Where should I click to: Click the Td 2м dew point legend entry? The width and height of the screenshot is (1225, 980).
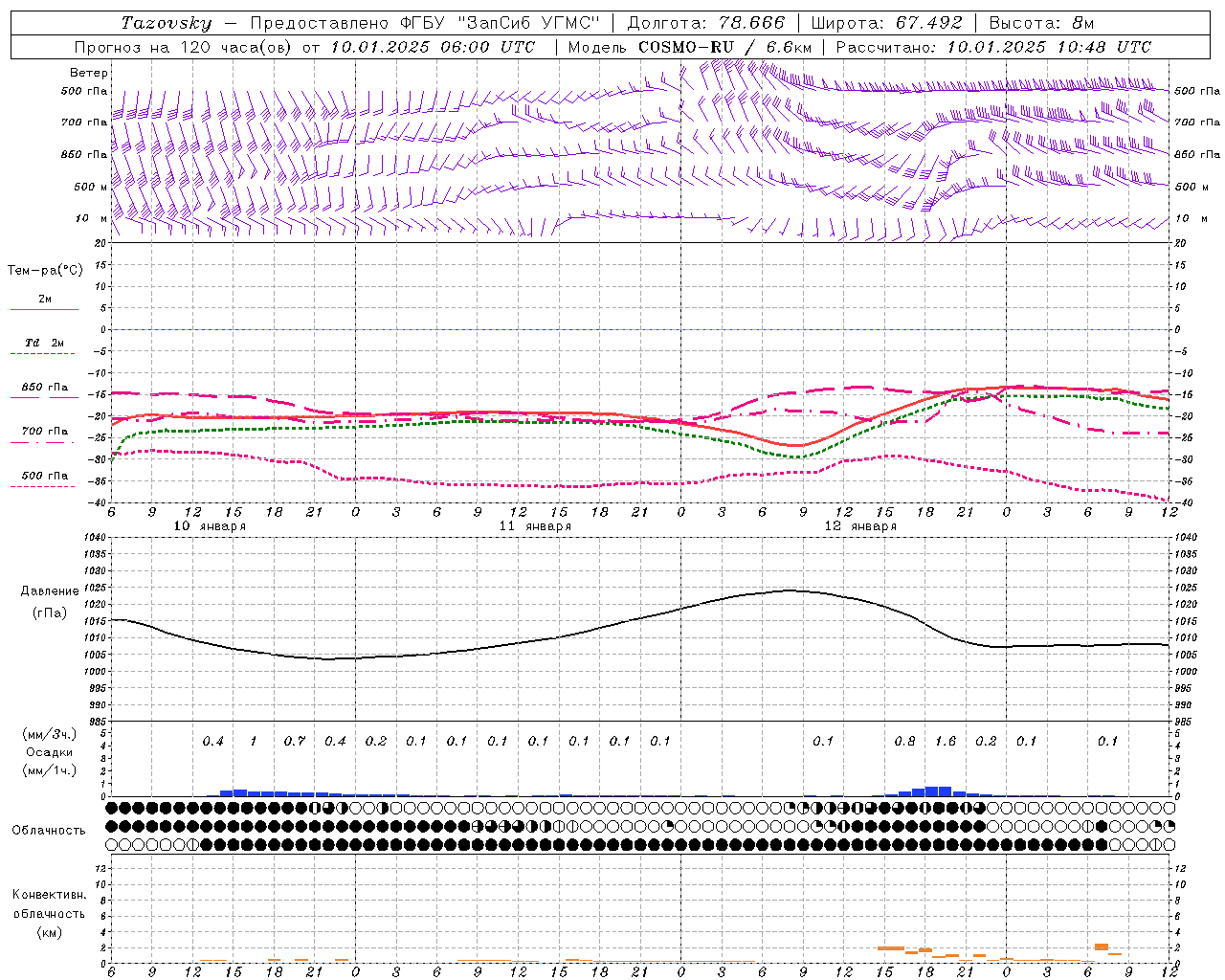click(x=45, y=343)
